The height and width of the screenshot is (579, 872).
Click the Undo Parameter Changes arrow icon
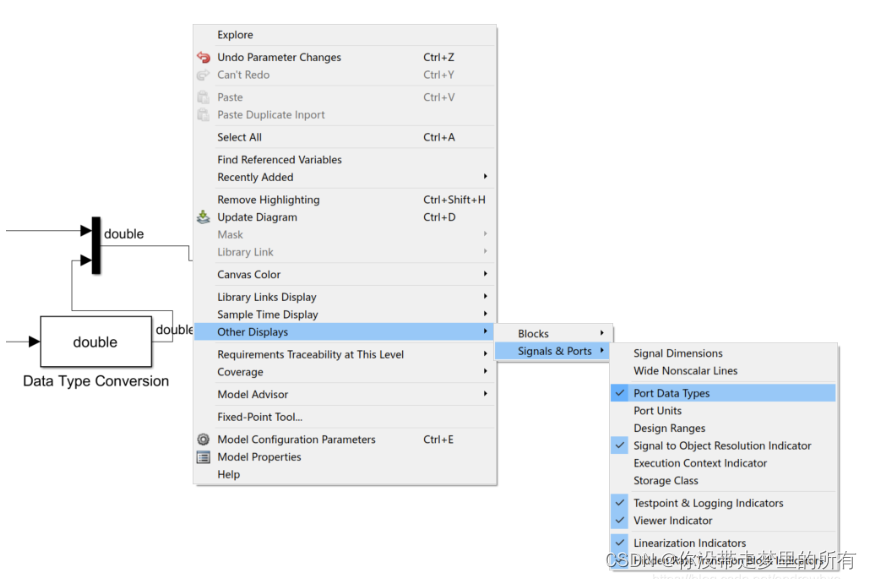coord(204,57)
